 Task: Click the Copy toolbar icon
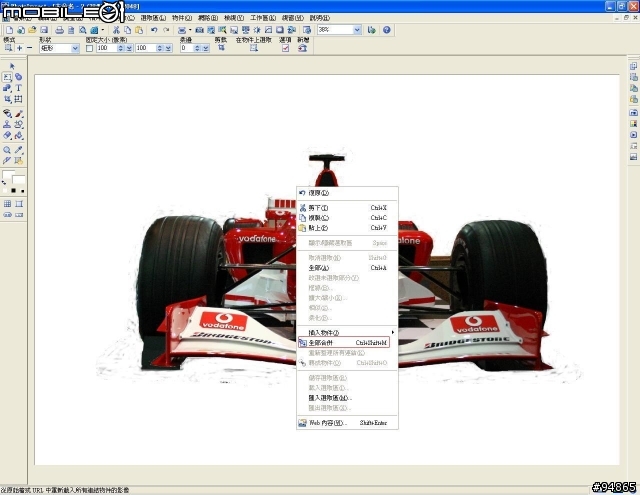(127, 30)
